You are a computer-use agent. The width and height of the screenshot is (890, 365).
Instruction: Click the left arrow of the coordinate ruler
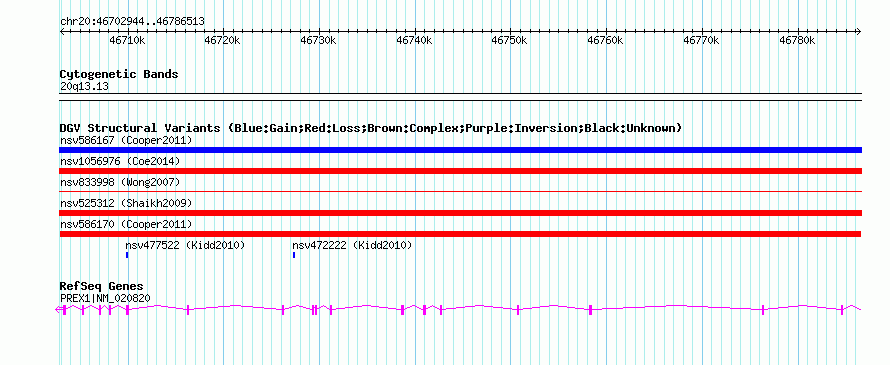(x=62, y=31)
